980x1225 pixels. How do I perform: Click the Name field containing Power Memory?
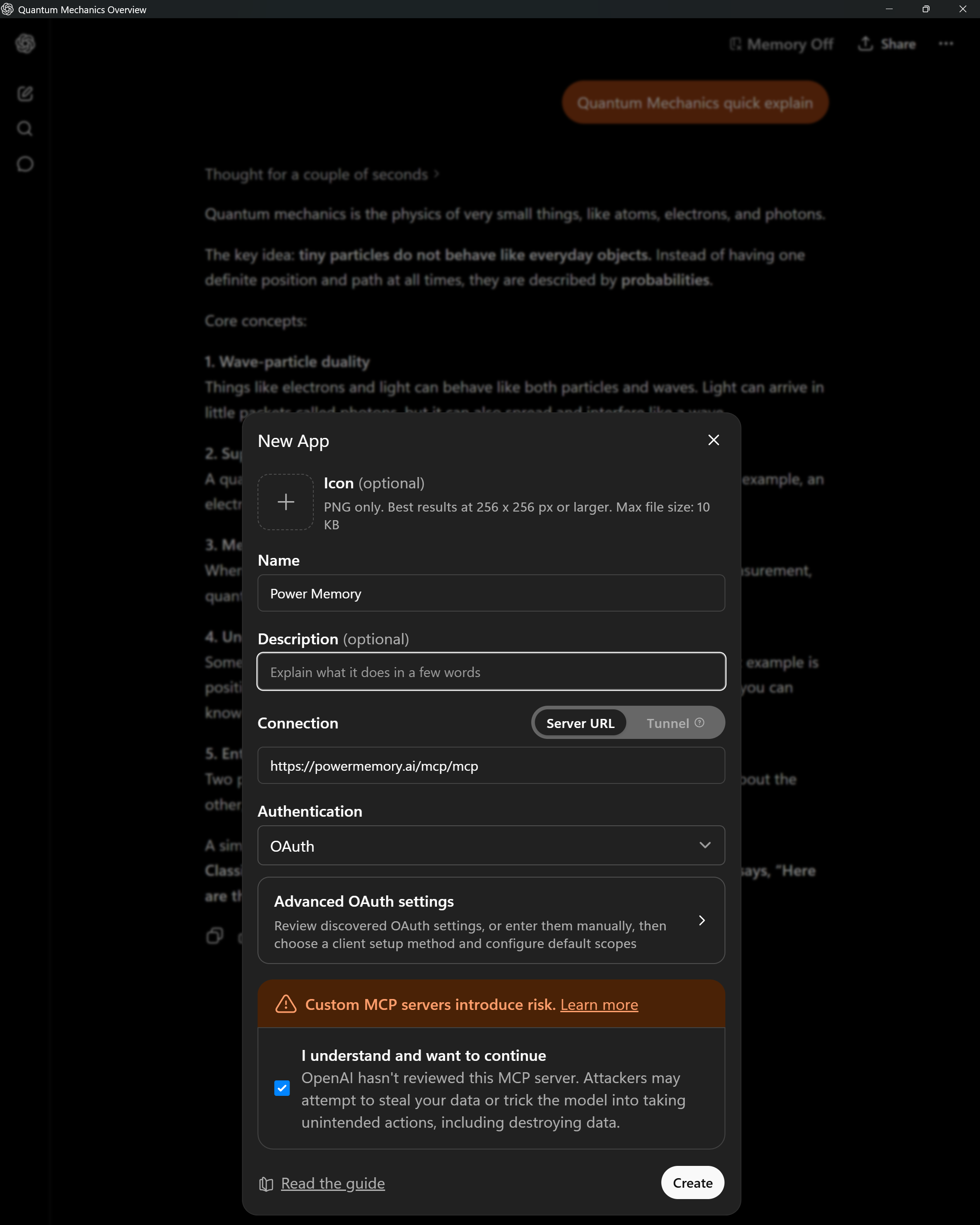[491, 593]
